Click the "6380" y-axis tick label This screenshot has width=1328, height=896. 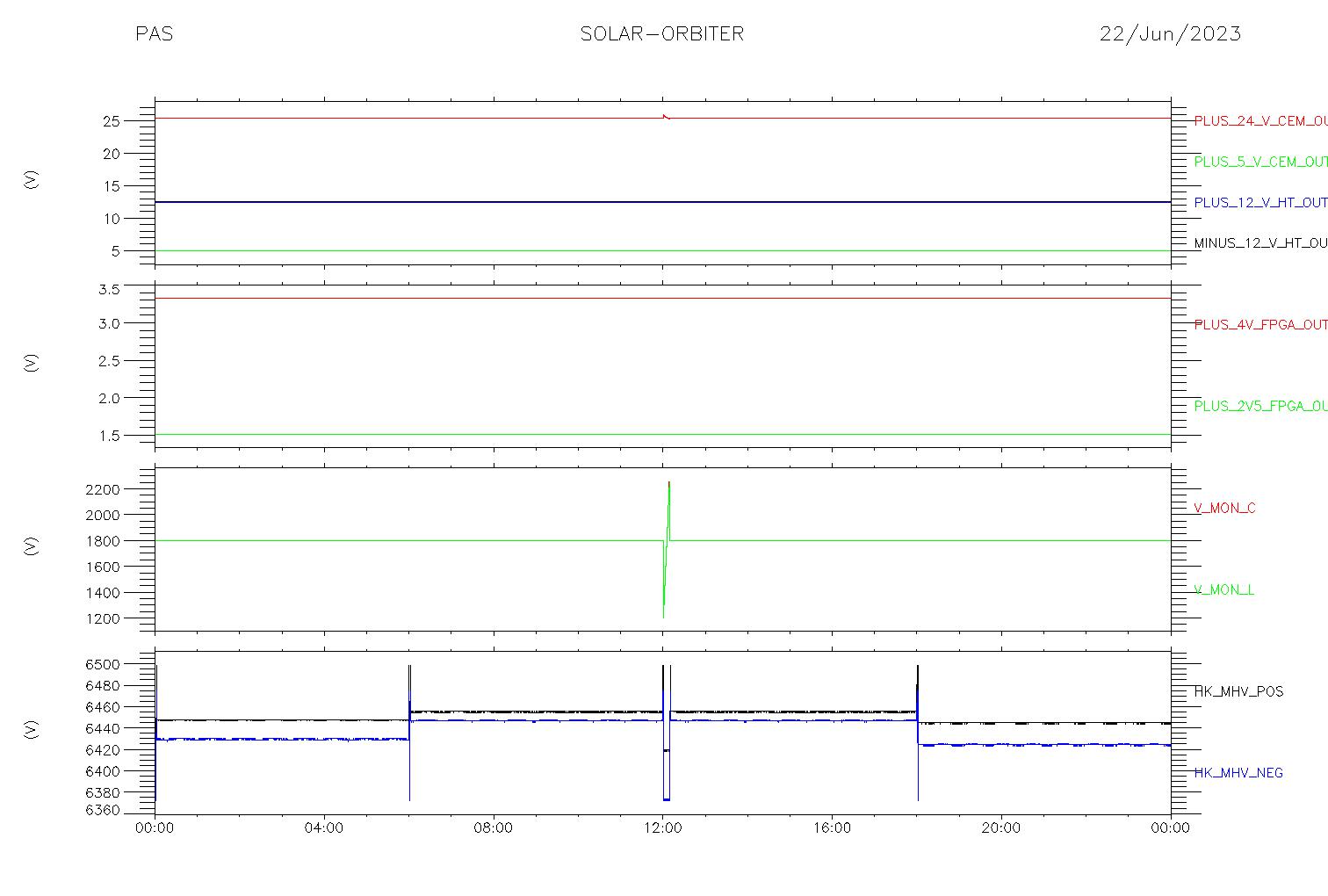[103, 792]
